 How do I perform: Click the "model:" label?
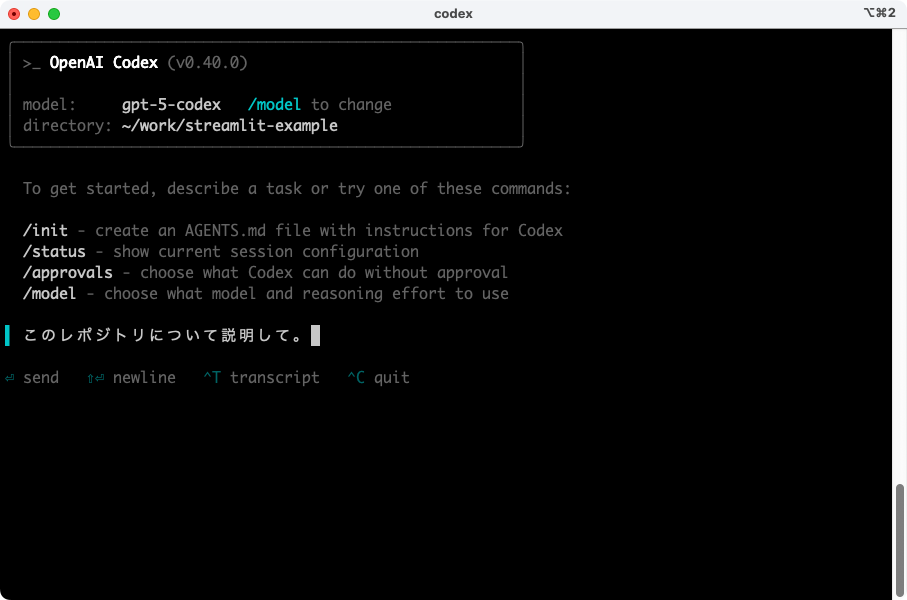[x=49, y=105]
